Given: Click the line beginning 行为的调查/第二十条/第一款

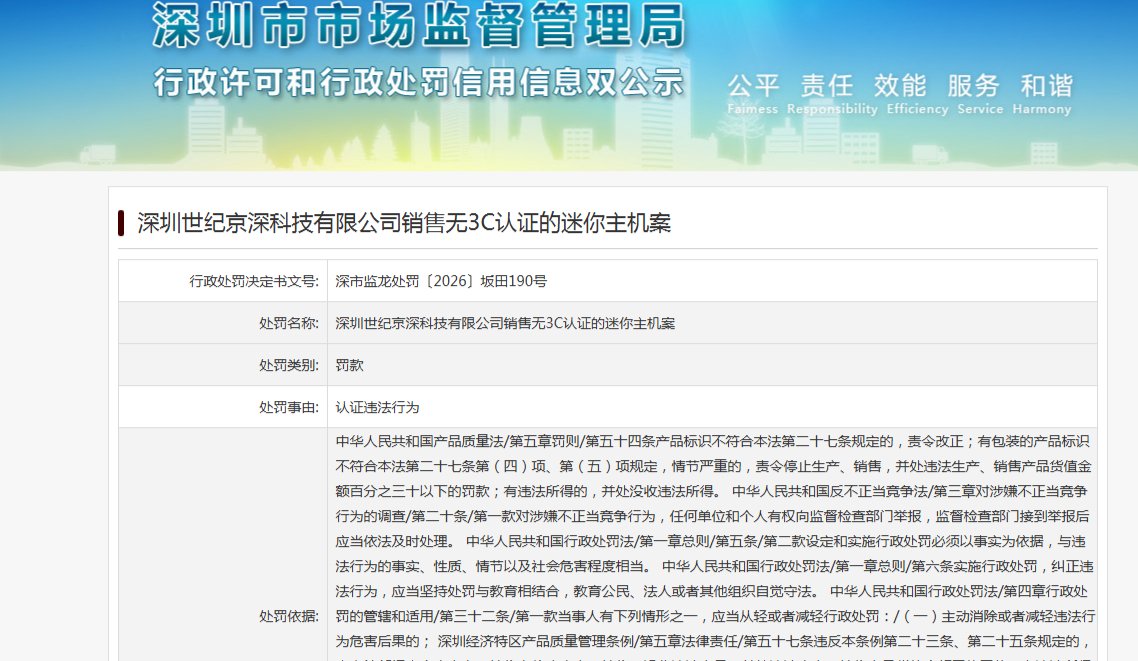Looking at the screenshot, I should coord(713,516).
